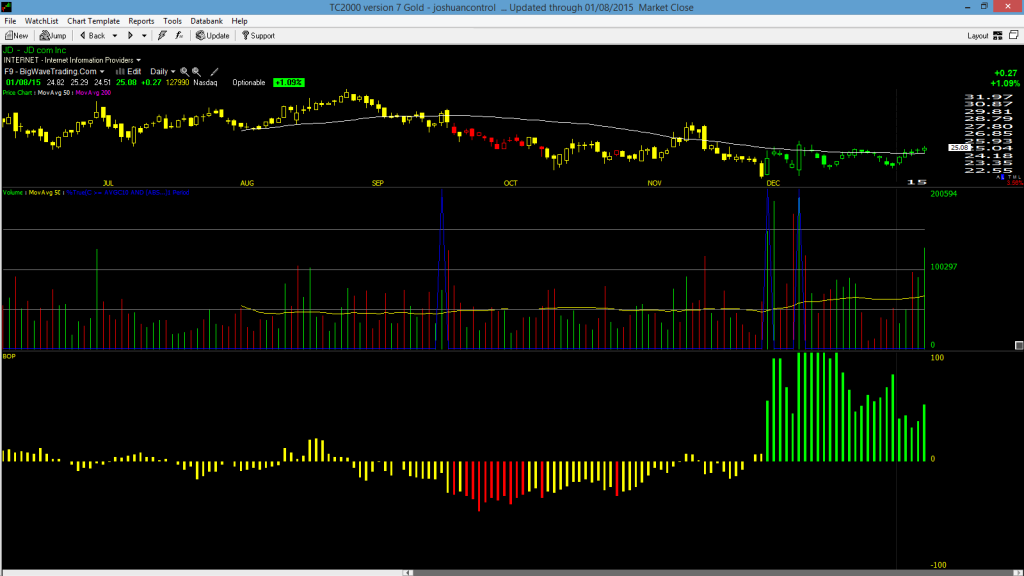Select the drawing line tool

point(214,72)
